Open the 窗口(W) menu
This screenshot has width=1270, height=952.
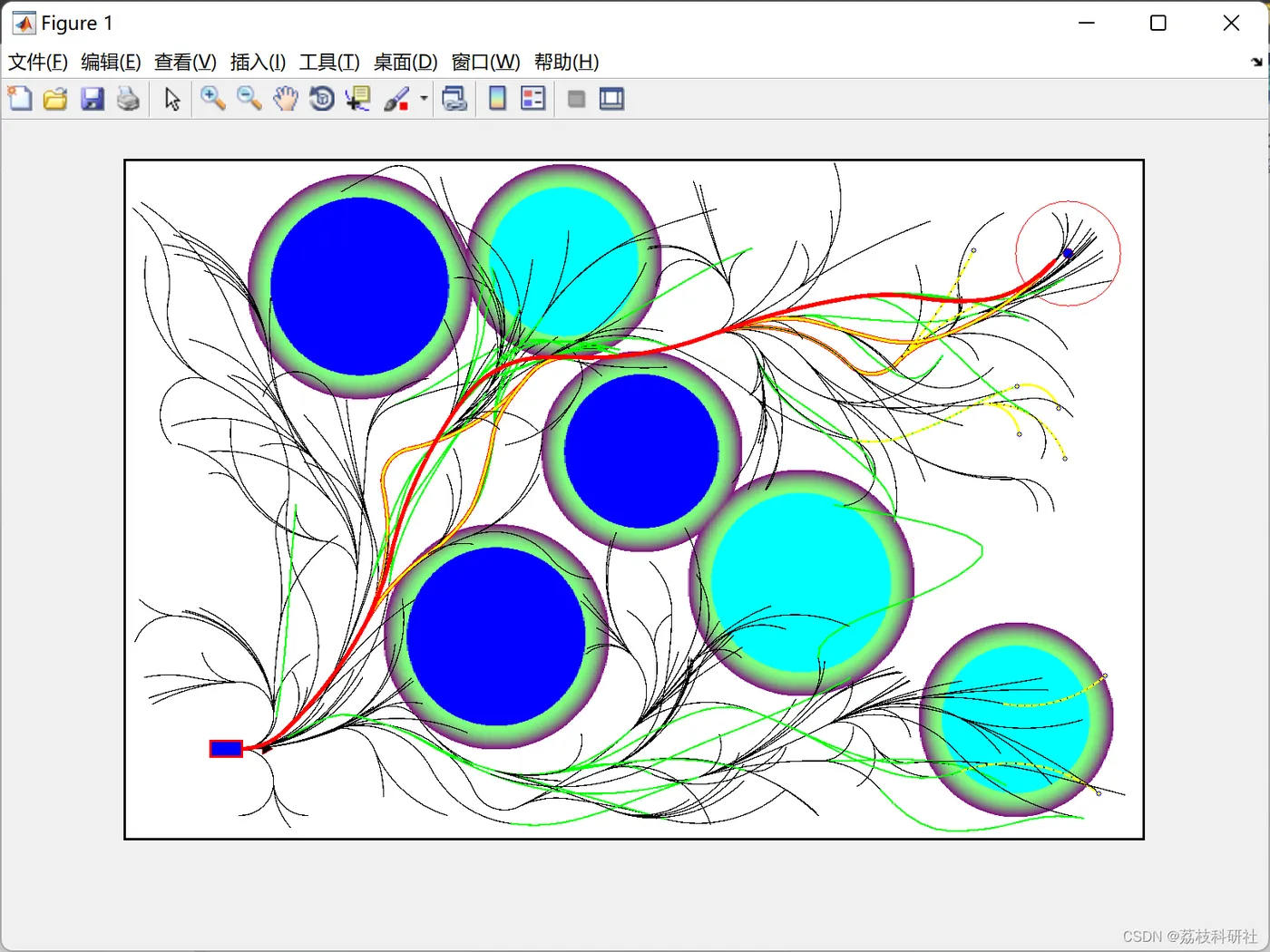(x=485, y=62)
